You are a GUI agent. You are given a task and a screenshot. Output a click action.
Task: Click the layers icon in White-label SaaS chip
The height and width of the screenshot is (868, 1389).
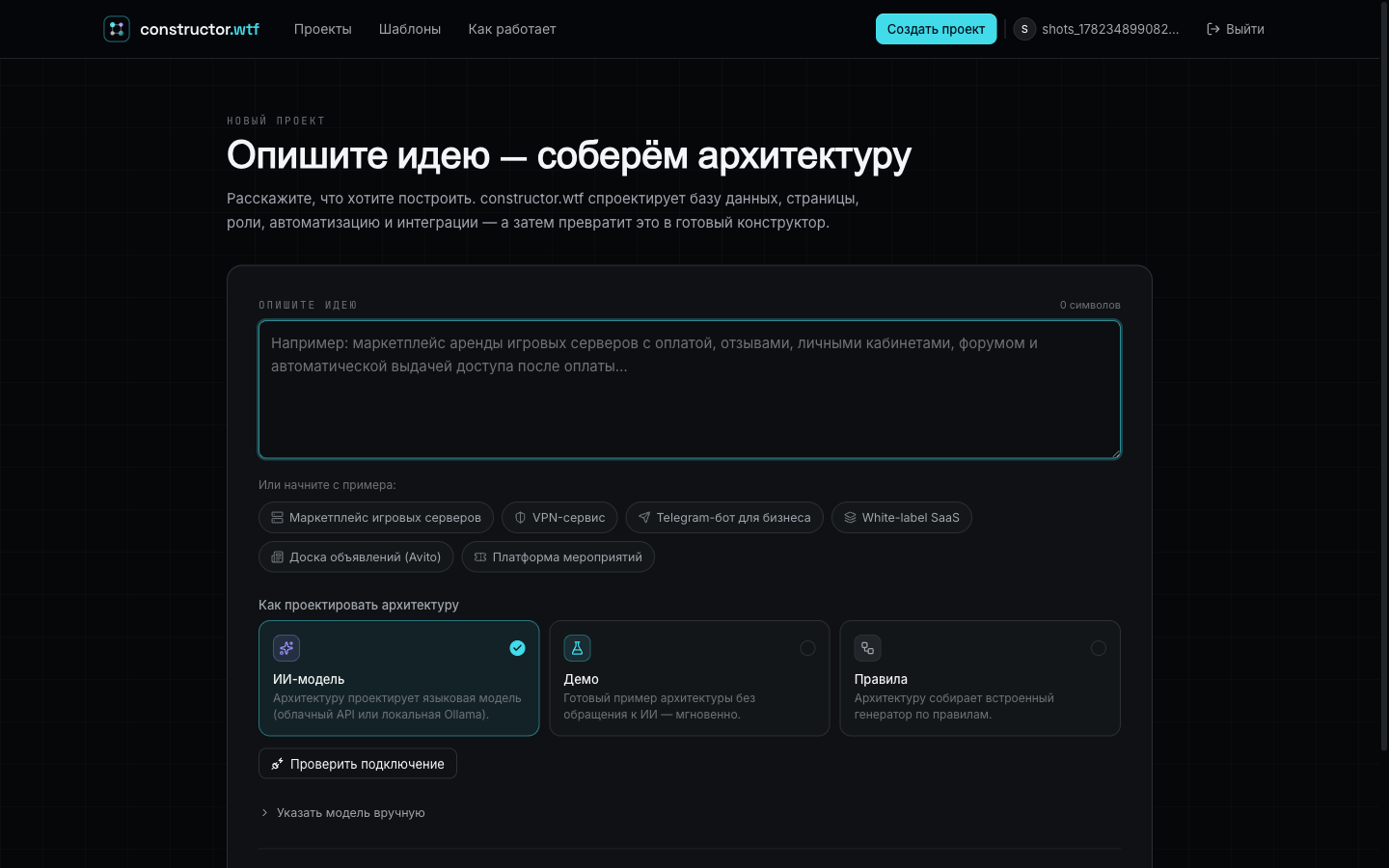tap(850, 518)
